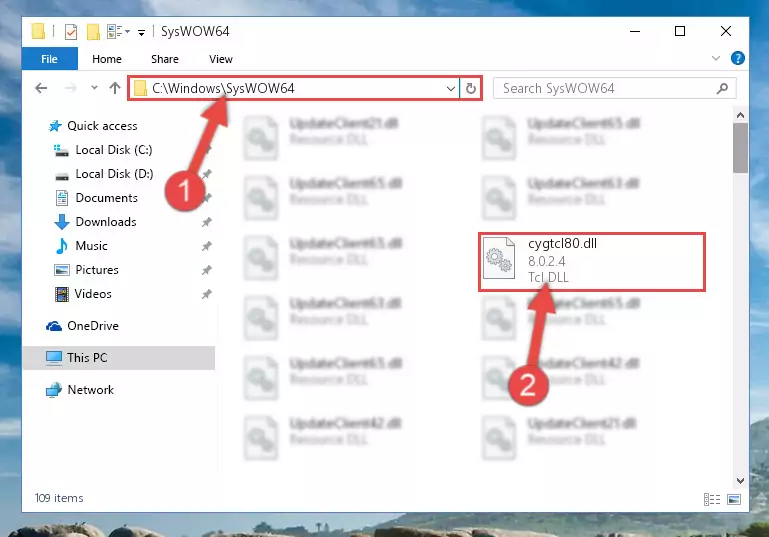Click the scrollbar up arrow

(741, 116)
